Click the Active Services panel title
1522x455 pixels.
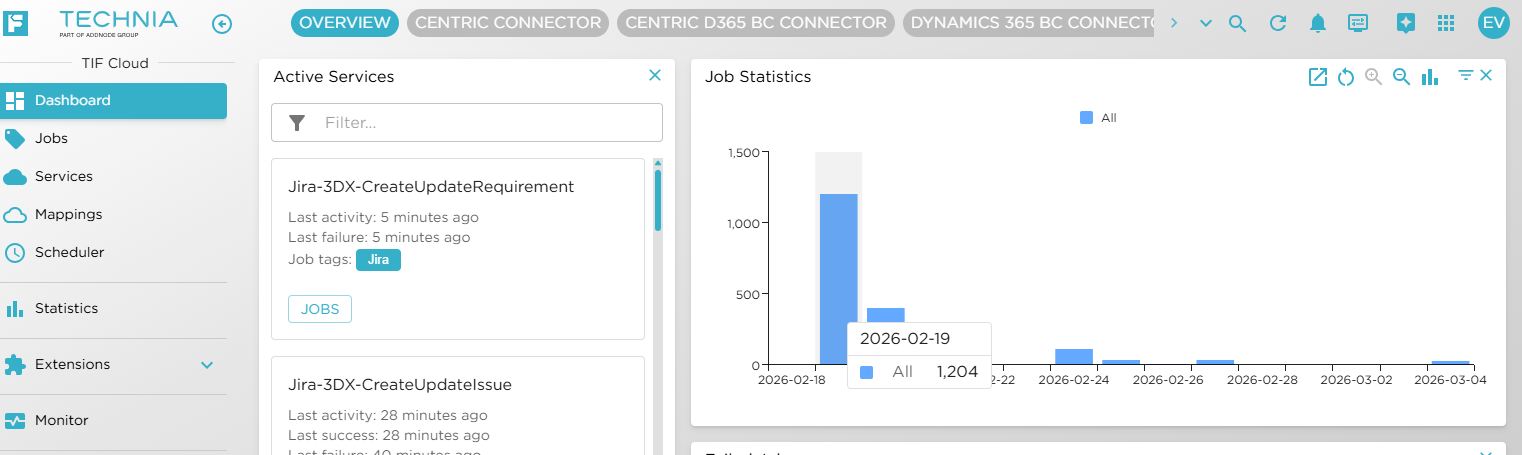pyautogui.click(x=334, y=77)
